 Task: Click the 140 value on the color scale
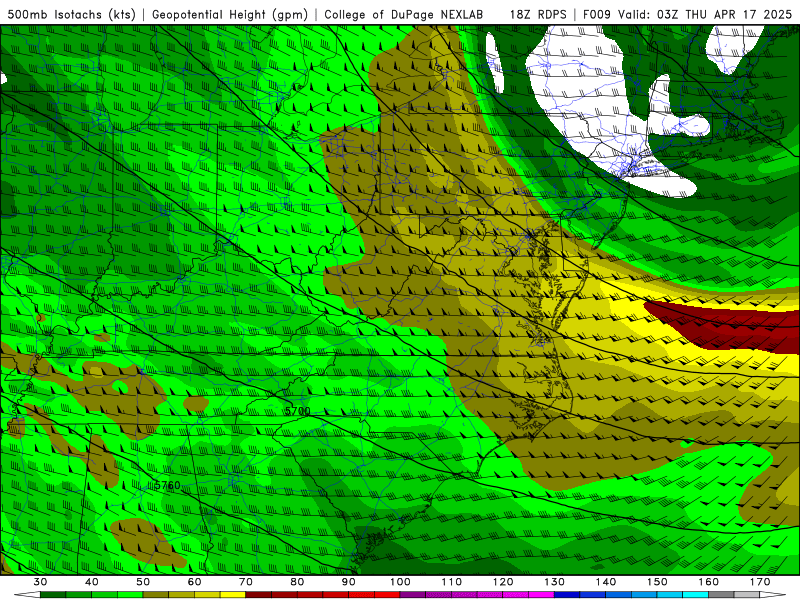(x=606, y=582)
